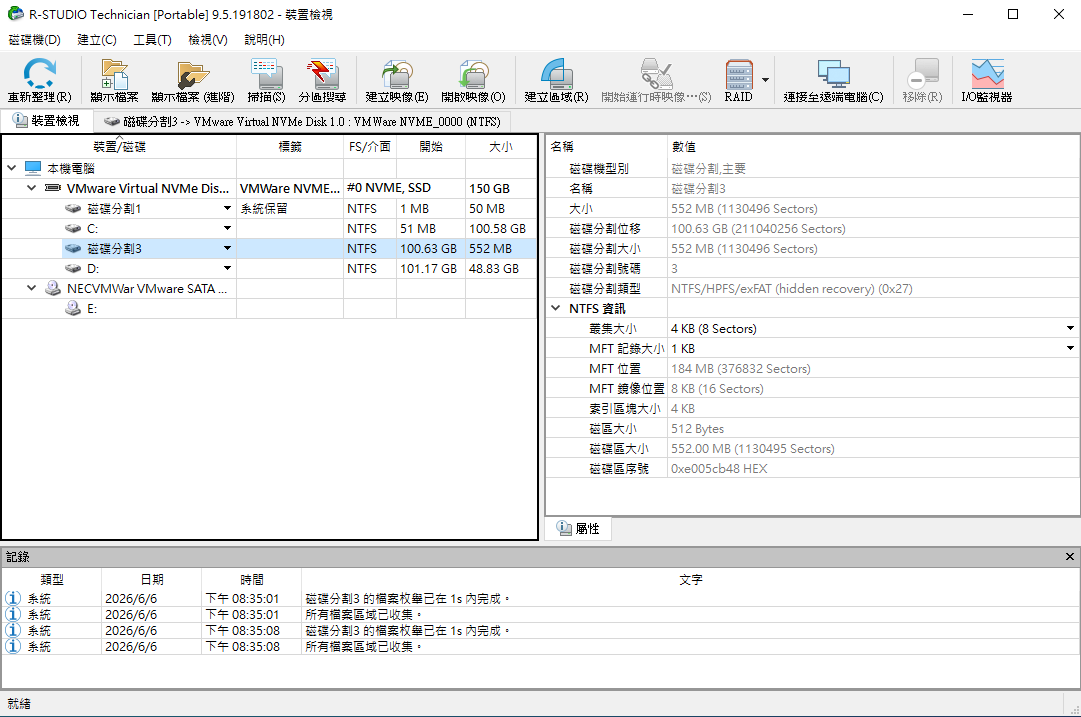Sort by the 裝置/磁碟 column header

[x=119, y=147]
